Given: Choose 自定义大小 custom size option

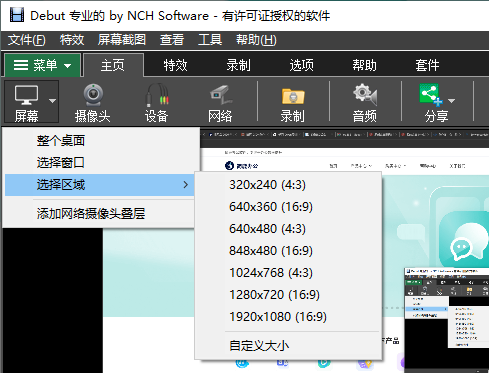Looking at the screenshot, I should coord(288,346).
